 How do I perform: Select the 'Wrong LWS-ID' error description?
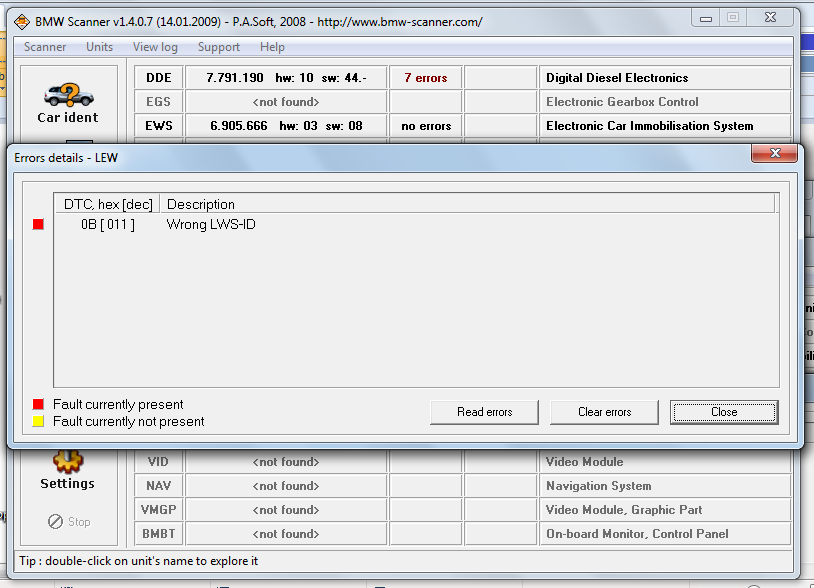[x=211, y=225]
